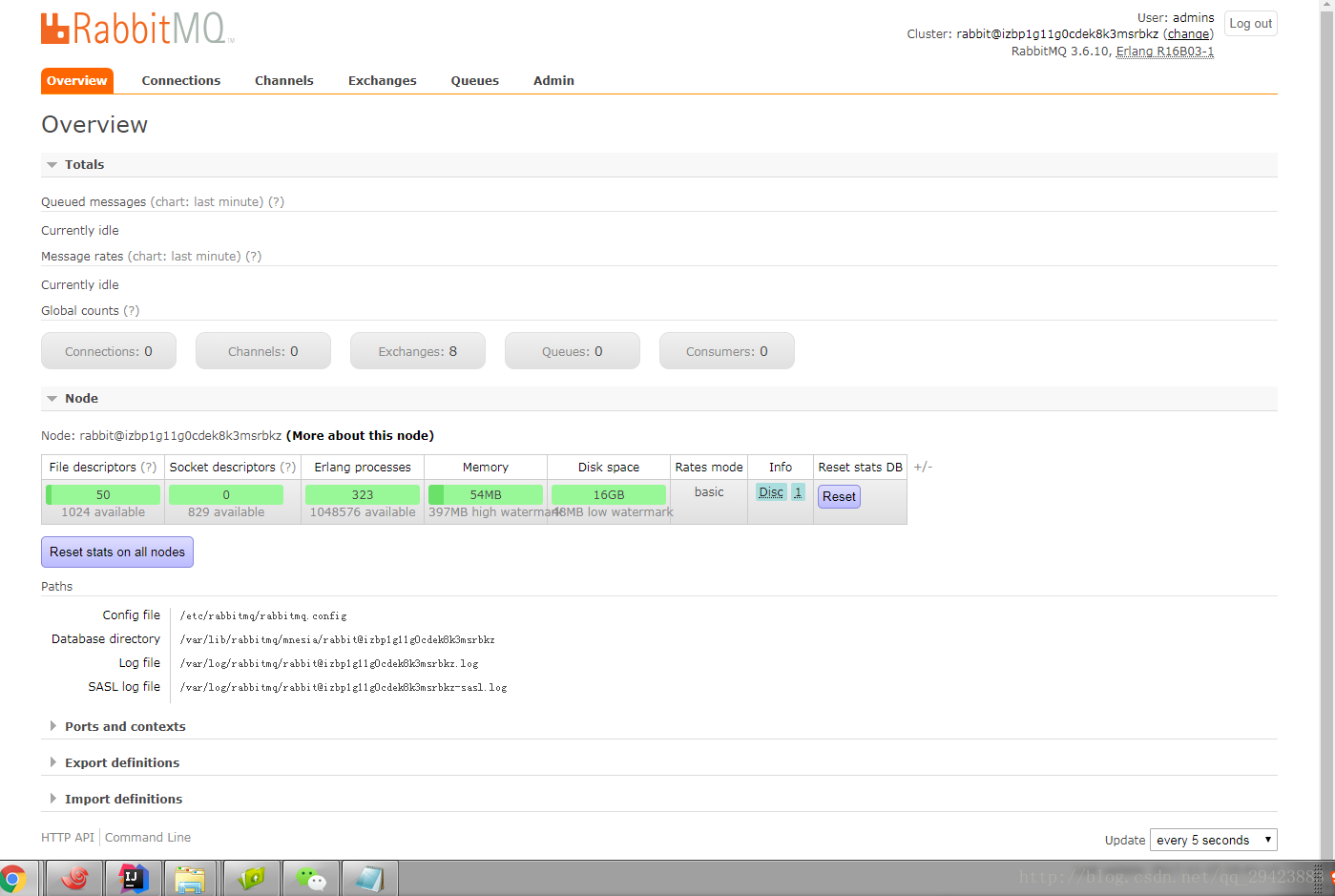The image size is (1335, 896).
Task: Click the Disk space 16GB bar
Action: 609,494
